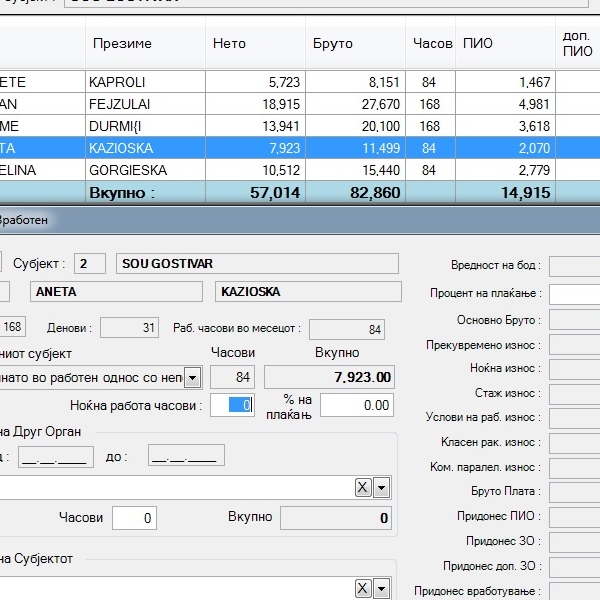
Task: Click the 'до' date input field
Action: 186,456
